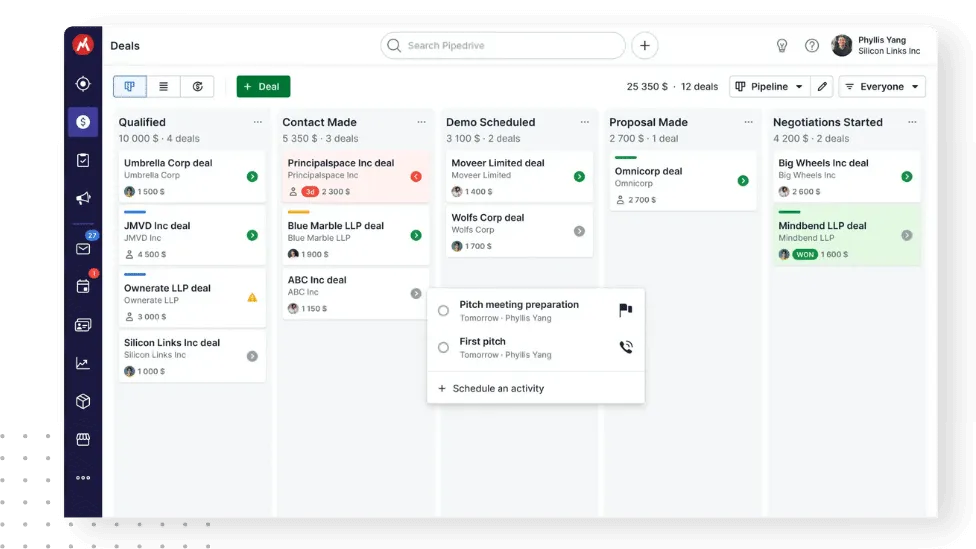Select the Deals dollar icon in sidebar
Image resolution: width=976 pixels, height=549 pixels.
tap(83, 122)
